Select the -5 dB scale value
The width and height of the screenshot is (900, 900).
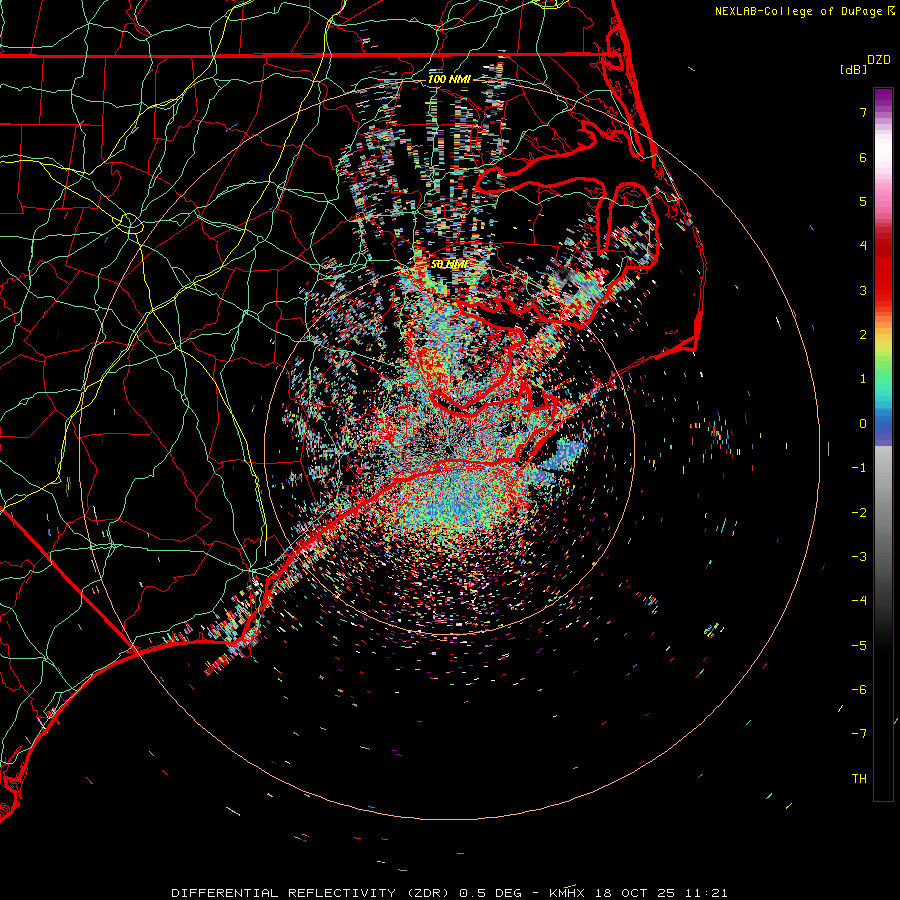[859, 646]
